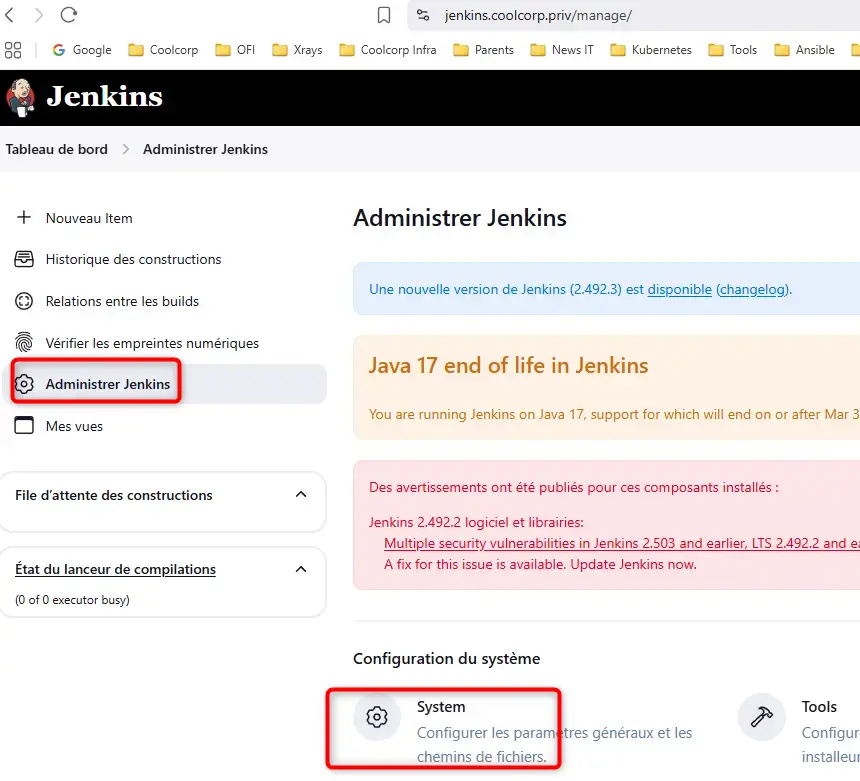The width and height of the screenshot is (860, 781).
Task: Open the Coolcorp Infra bookmark folder
Action: [388, 50]
